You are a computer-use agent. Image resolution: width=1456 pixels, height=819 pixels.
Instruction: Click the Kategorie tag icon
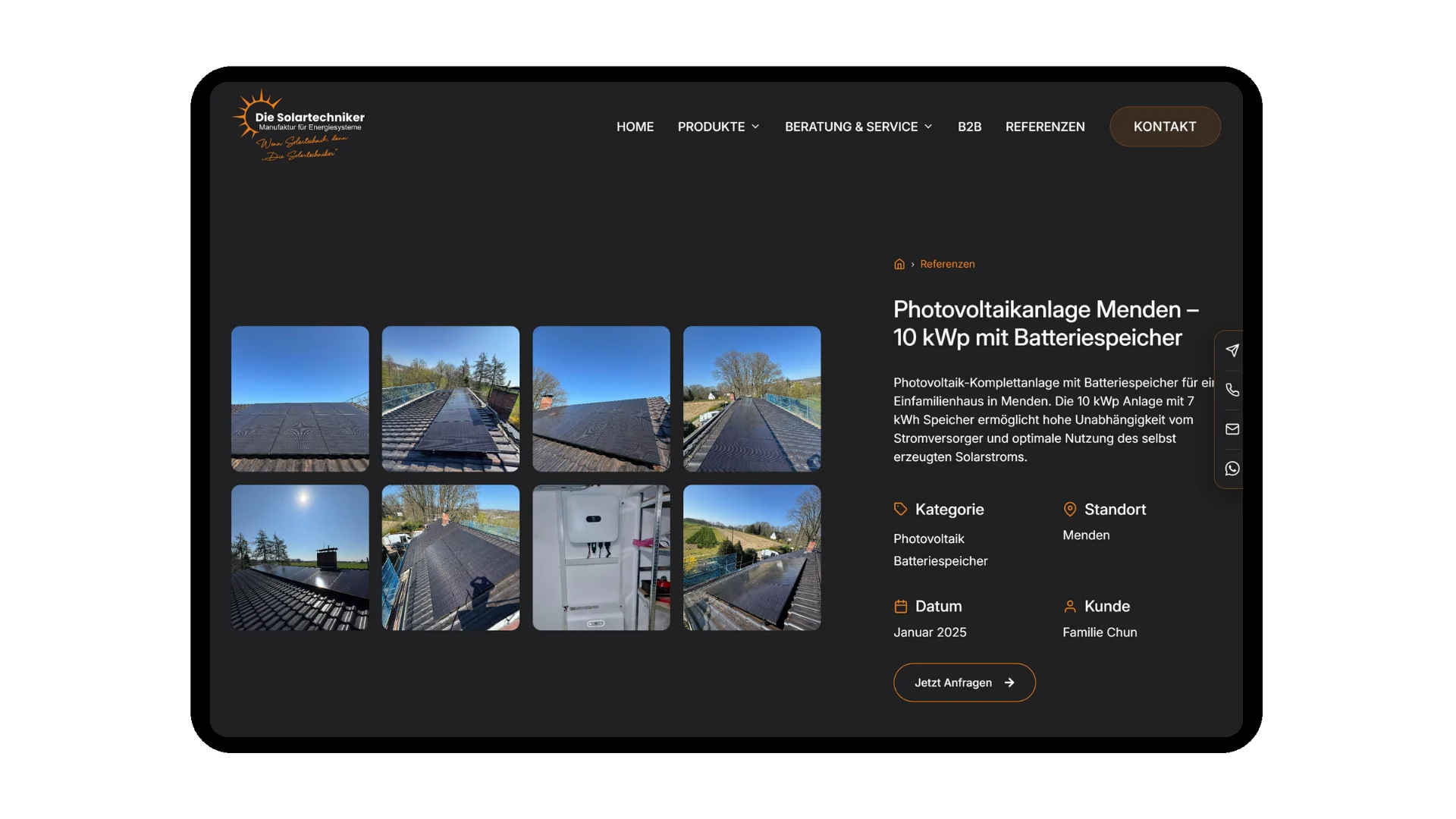pos(900,509)
